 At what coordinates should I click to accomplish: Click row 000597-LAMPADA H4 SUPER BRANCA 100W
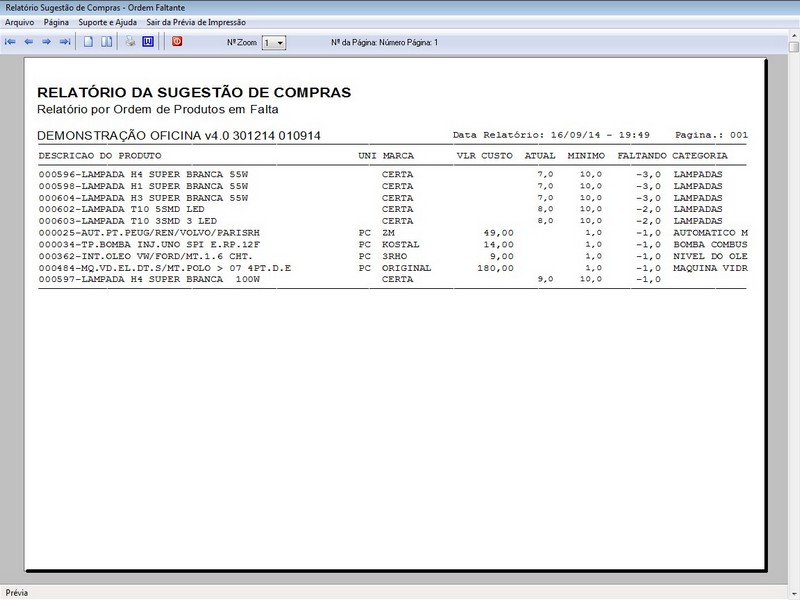click(392, 279)
